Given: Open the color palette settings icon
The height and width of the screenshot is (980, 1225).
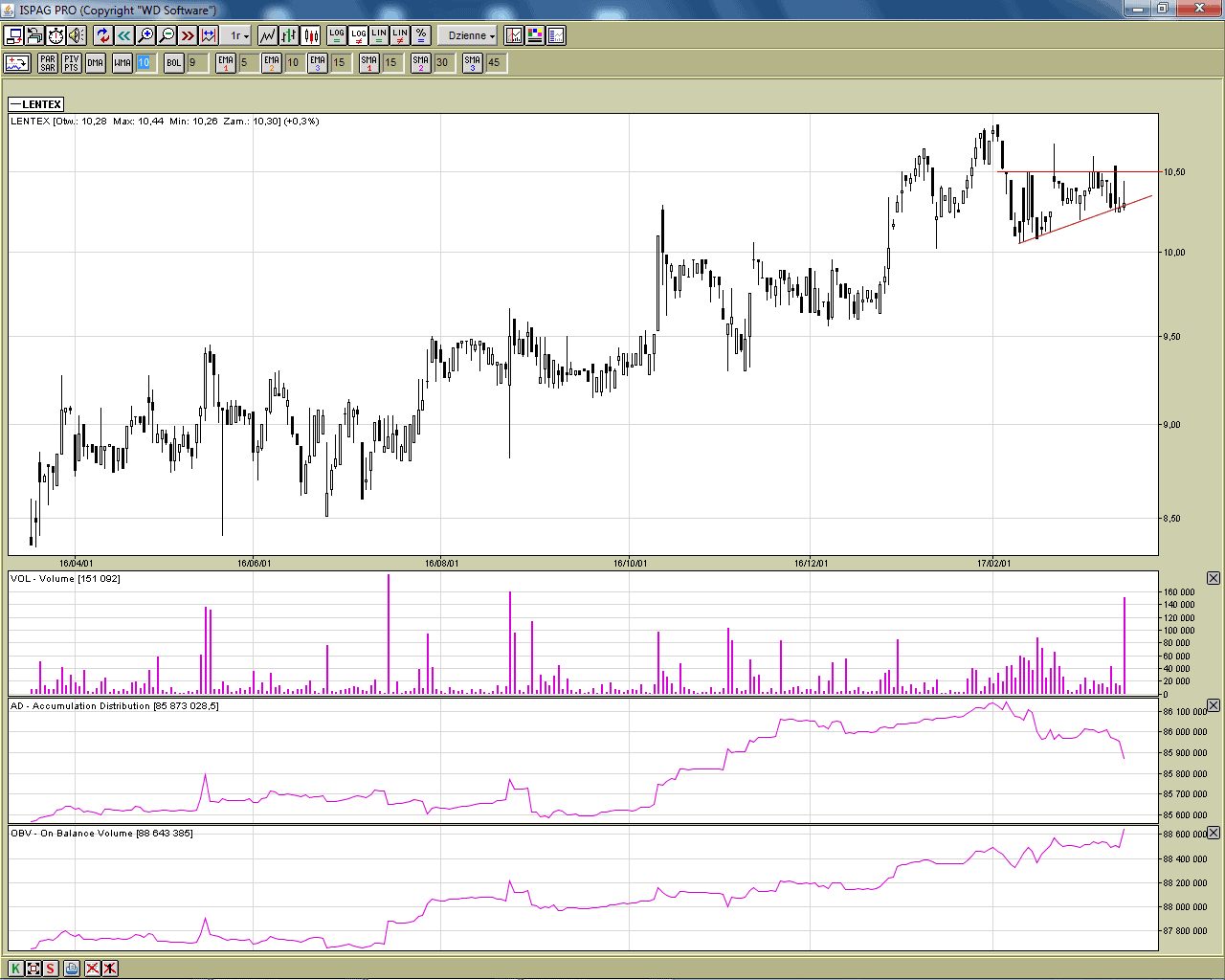Looking at the screenshot, I should (x=535, y=35).
